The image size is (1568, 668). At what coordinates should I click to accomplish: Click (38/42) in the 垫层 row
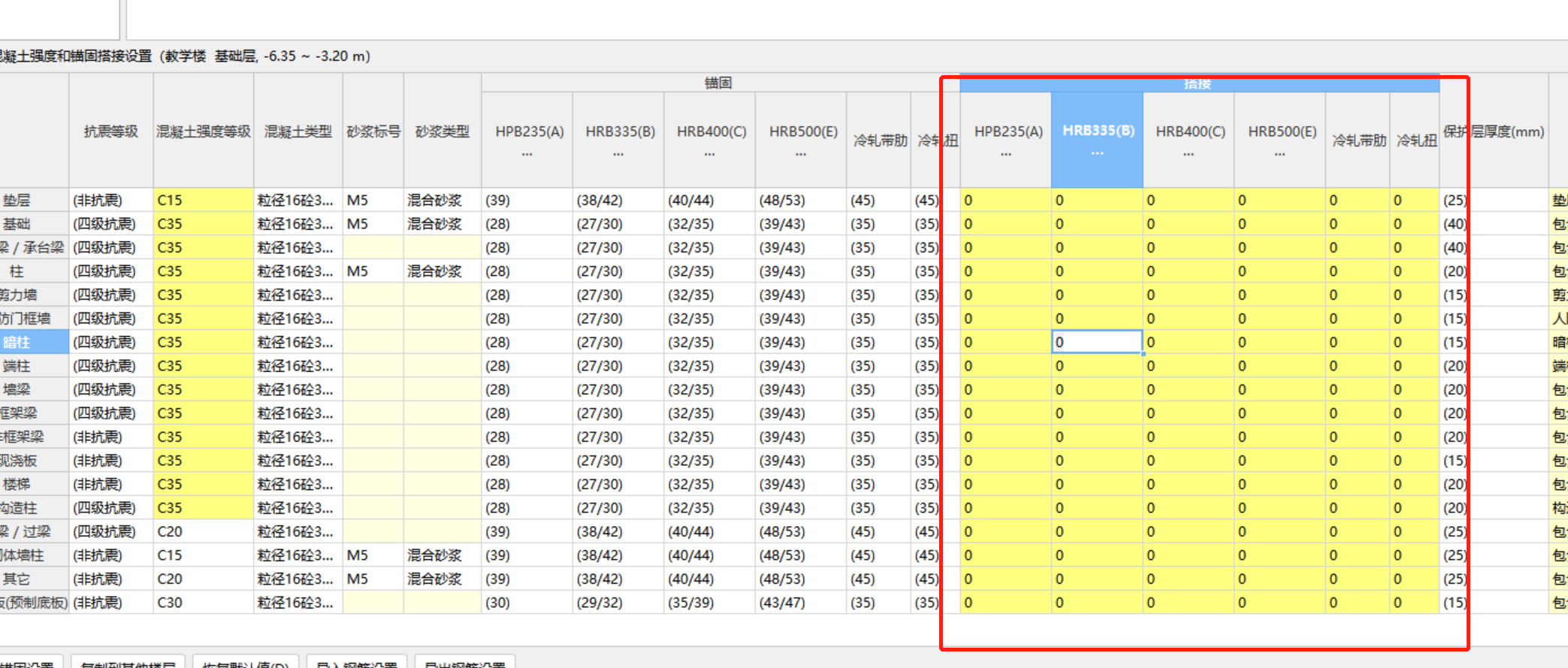click(618, 200)
